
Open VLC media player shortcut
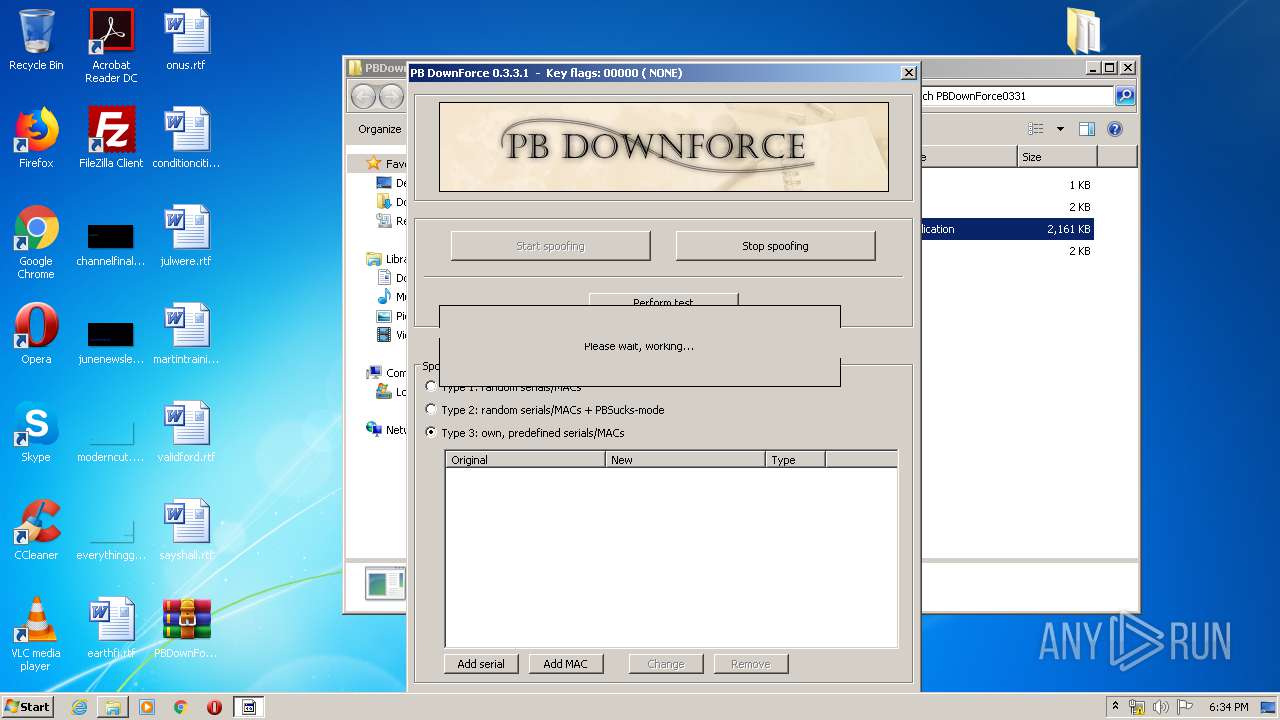click(x=36, y=635)
